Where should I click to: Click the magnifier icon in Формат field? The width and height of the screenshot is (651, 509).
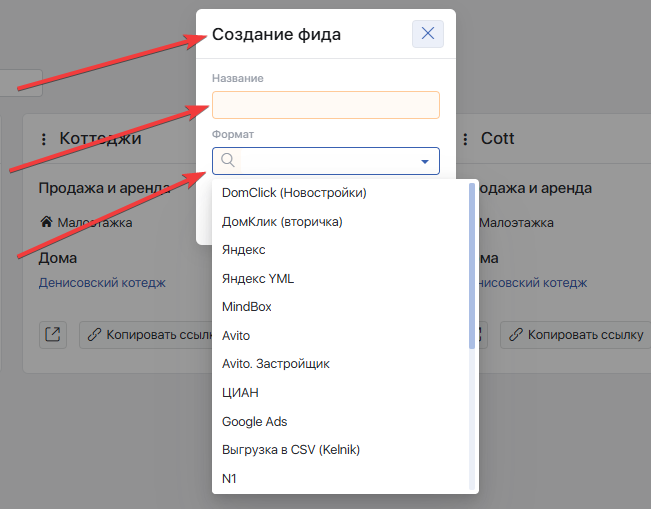coord(228,161)
